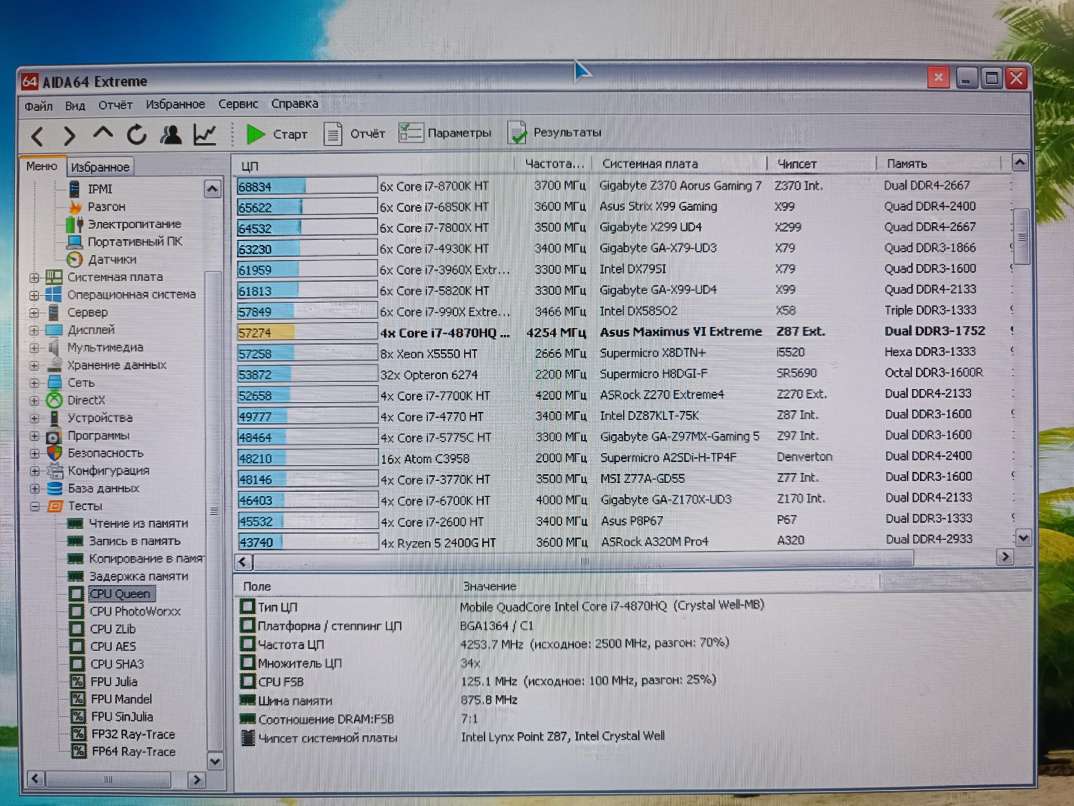Open Параметры from the toolbar
Viewport: 1074px width, 806px height.
pos(445,133)
